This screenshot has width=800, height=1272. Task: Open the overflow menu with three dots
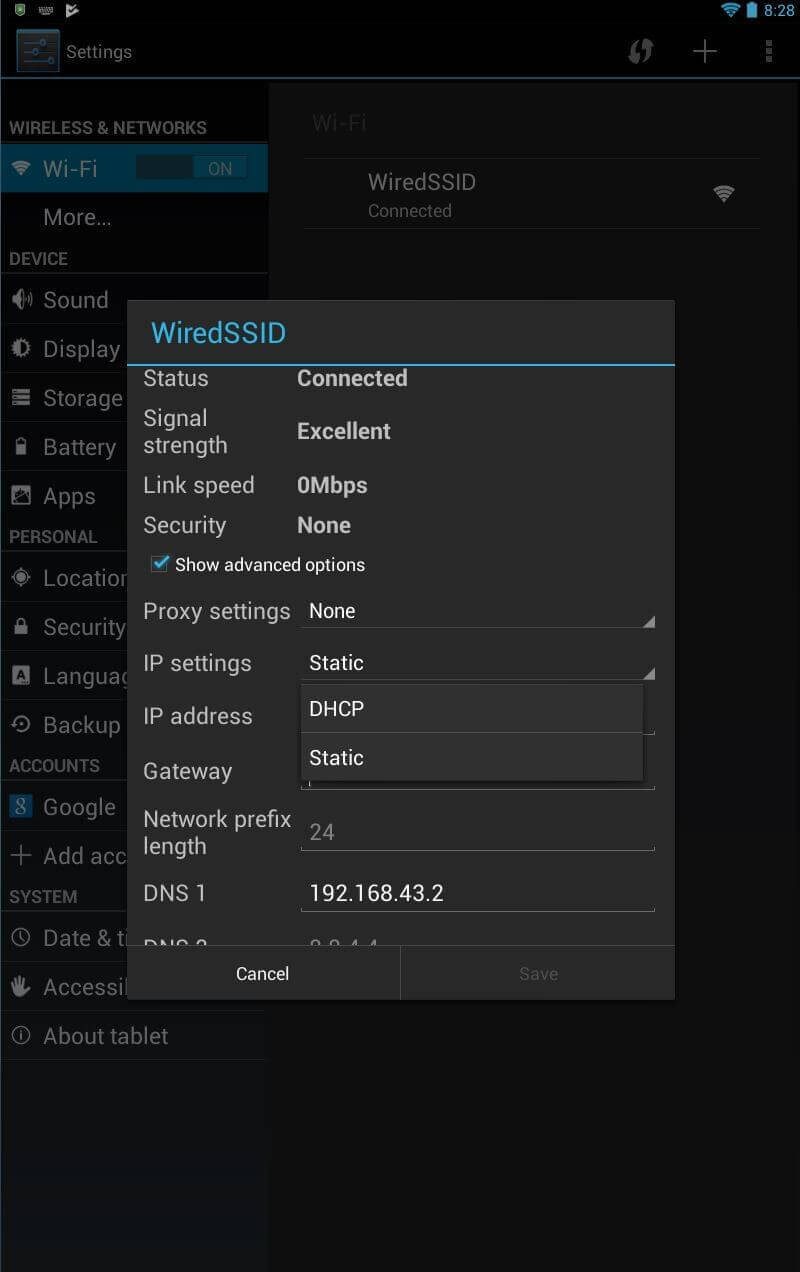pyautogui.click(x=768, y=51)
